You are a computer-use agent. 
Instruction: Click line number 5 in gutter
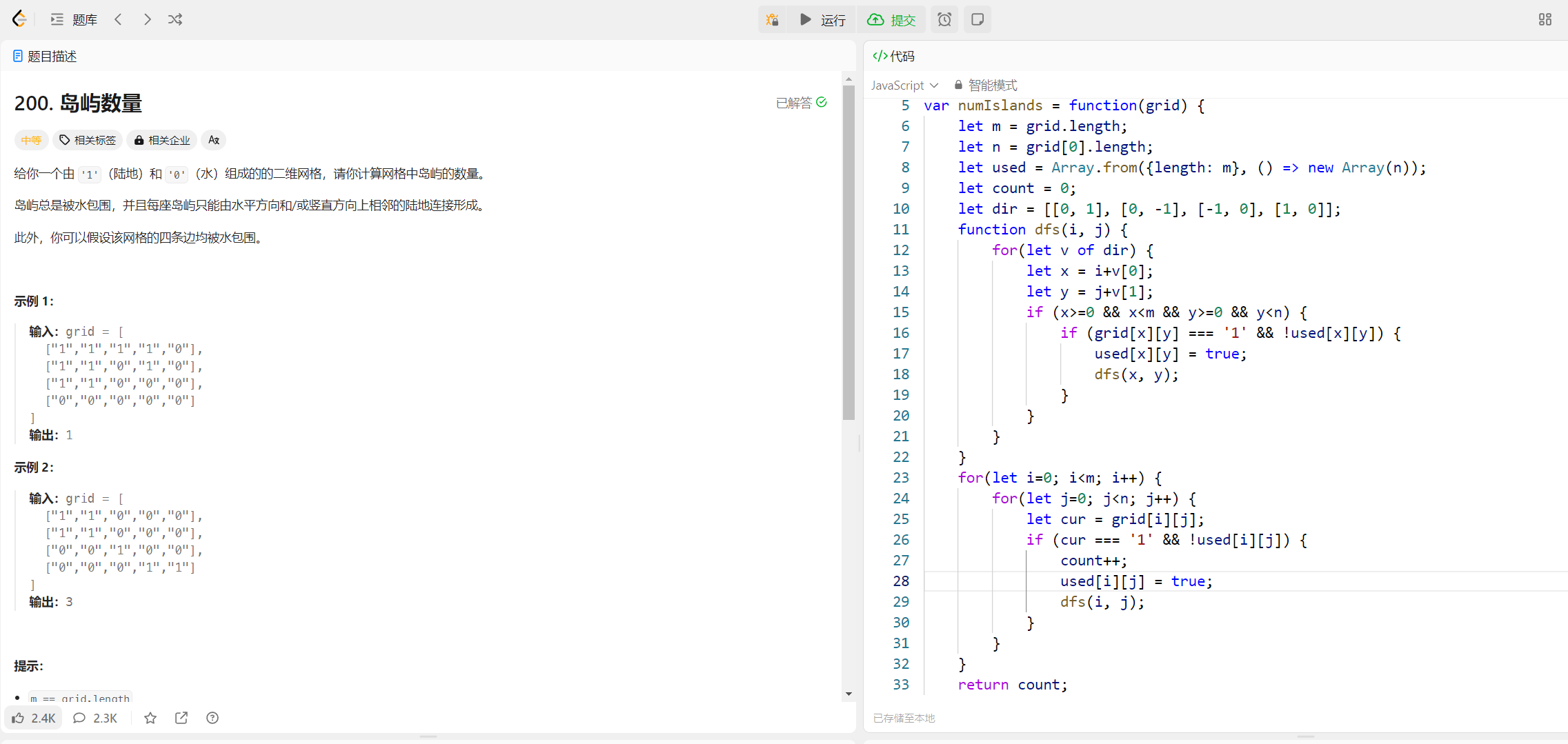pyautogui.click(x=905, y=105)
